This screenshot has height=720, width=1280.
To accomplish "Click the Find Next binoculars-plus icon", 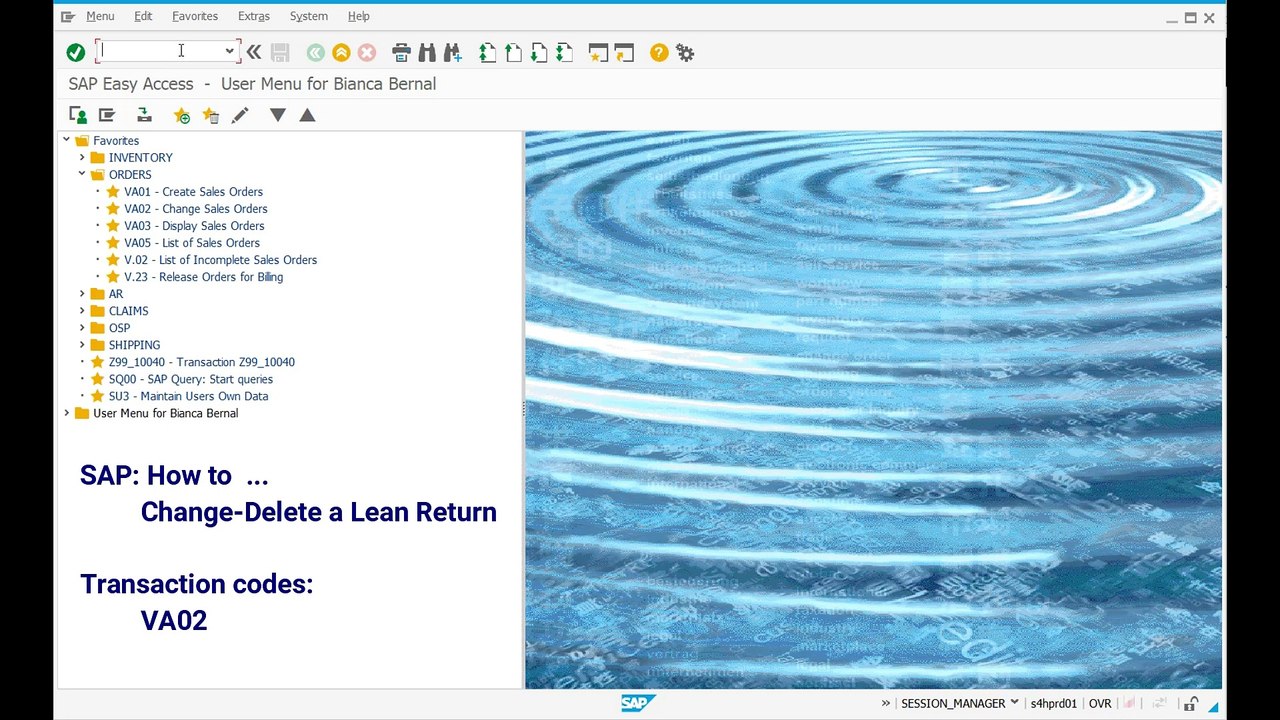I will coord(453,52).
